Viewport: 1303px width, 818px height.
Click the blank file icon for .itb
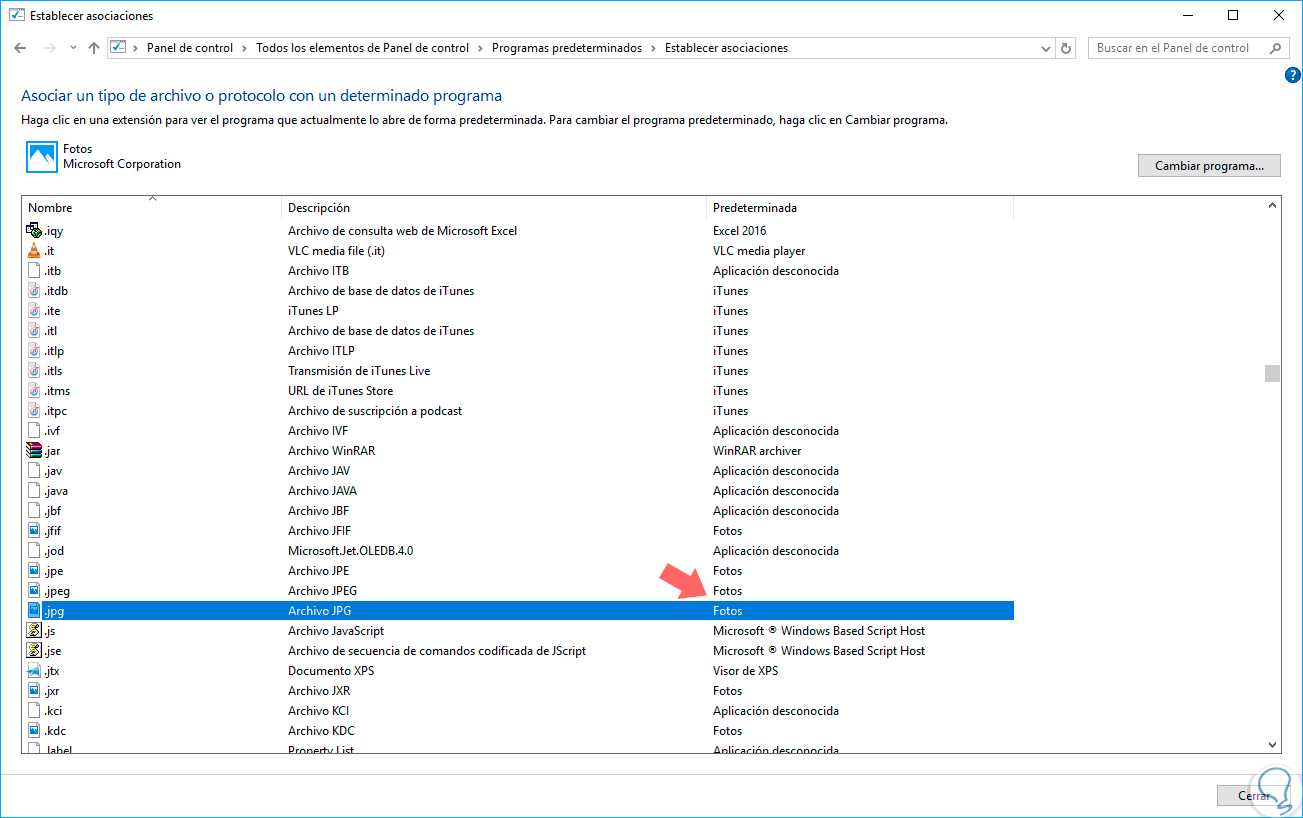tap(34, 270)
